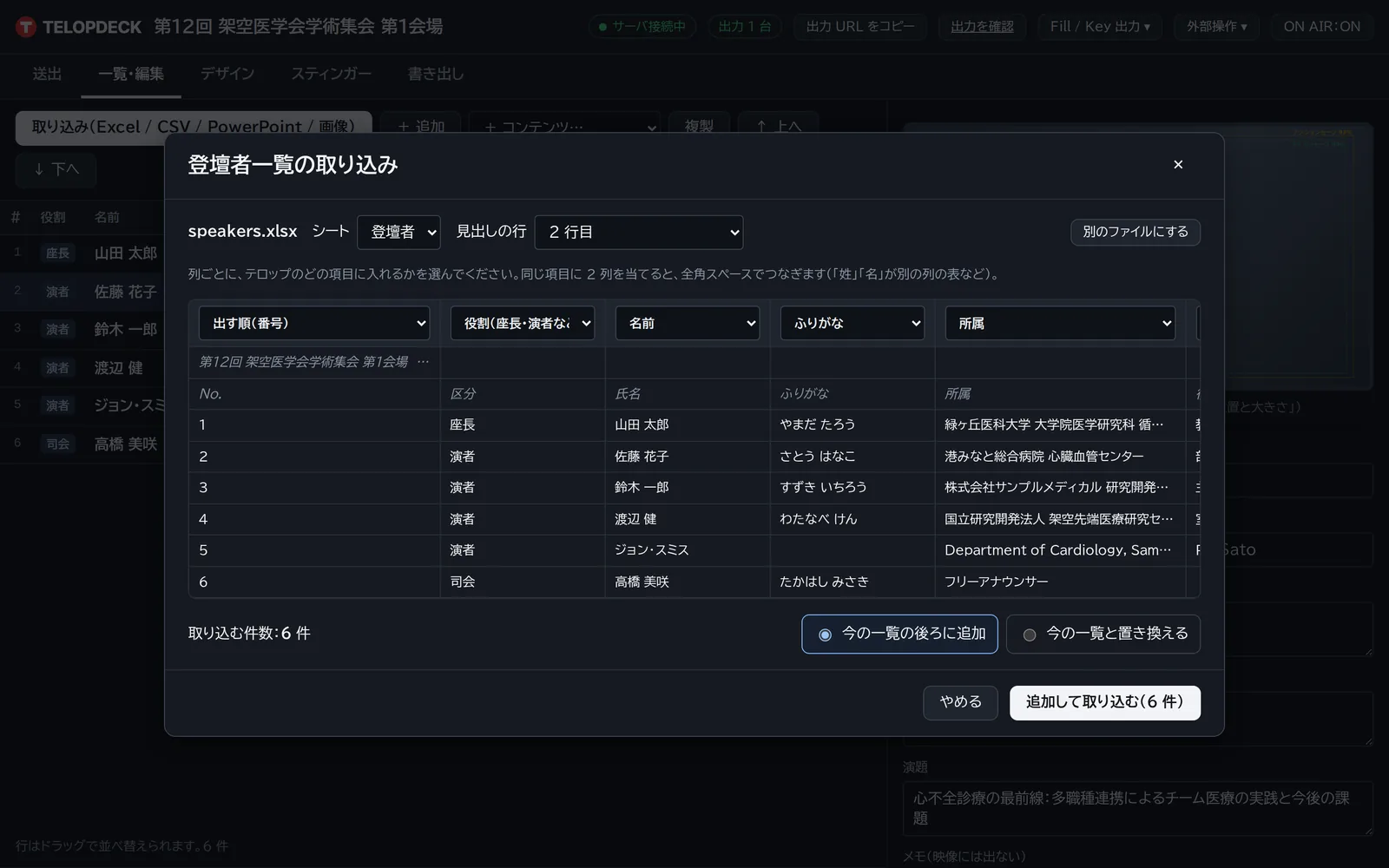The width and height of the screenshot is (1389, 868).
Task: Select the 今の一覧の後ろに追加 radio option
Action: pyautogui.click(x=899, y=634)
